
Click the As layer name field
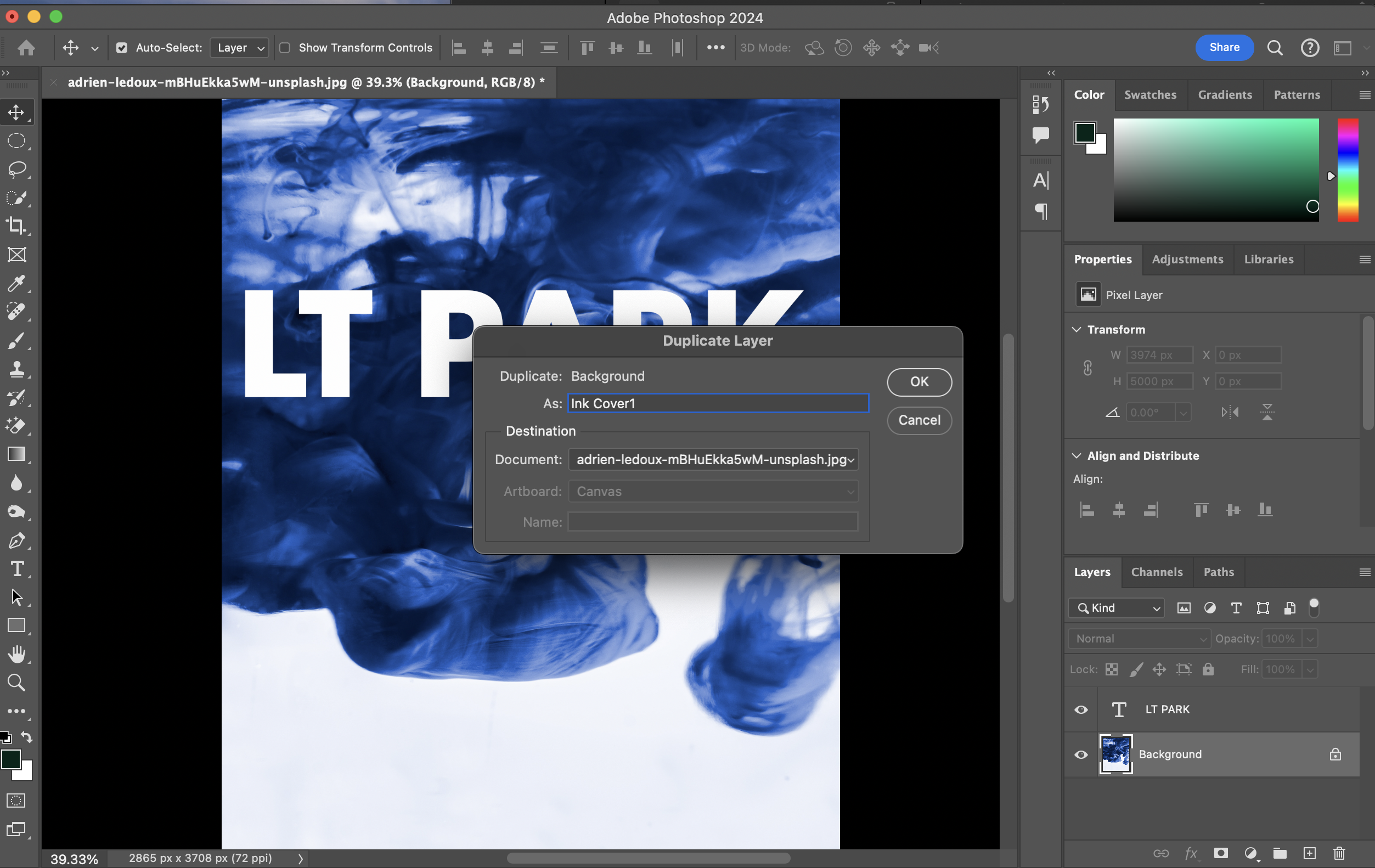coord(718,403)
